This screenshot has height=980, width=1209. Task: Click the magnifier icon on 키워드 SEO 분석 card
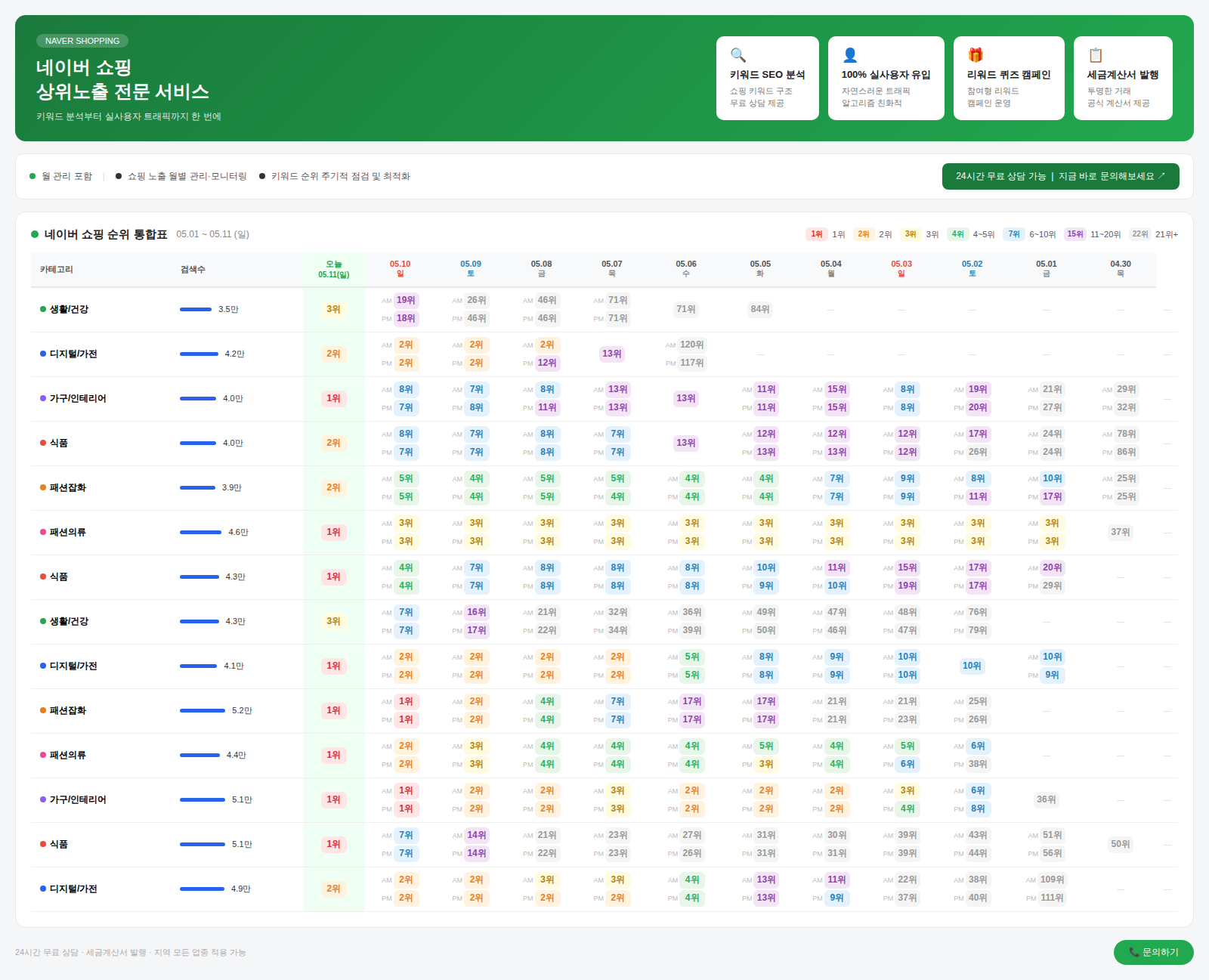pyautogui.click(x=738, y=55)
